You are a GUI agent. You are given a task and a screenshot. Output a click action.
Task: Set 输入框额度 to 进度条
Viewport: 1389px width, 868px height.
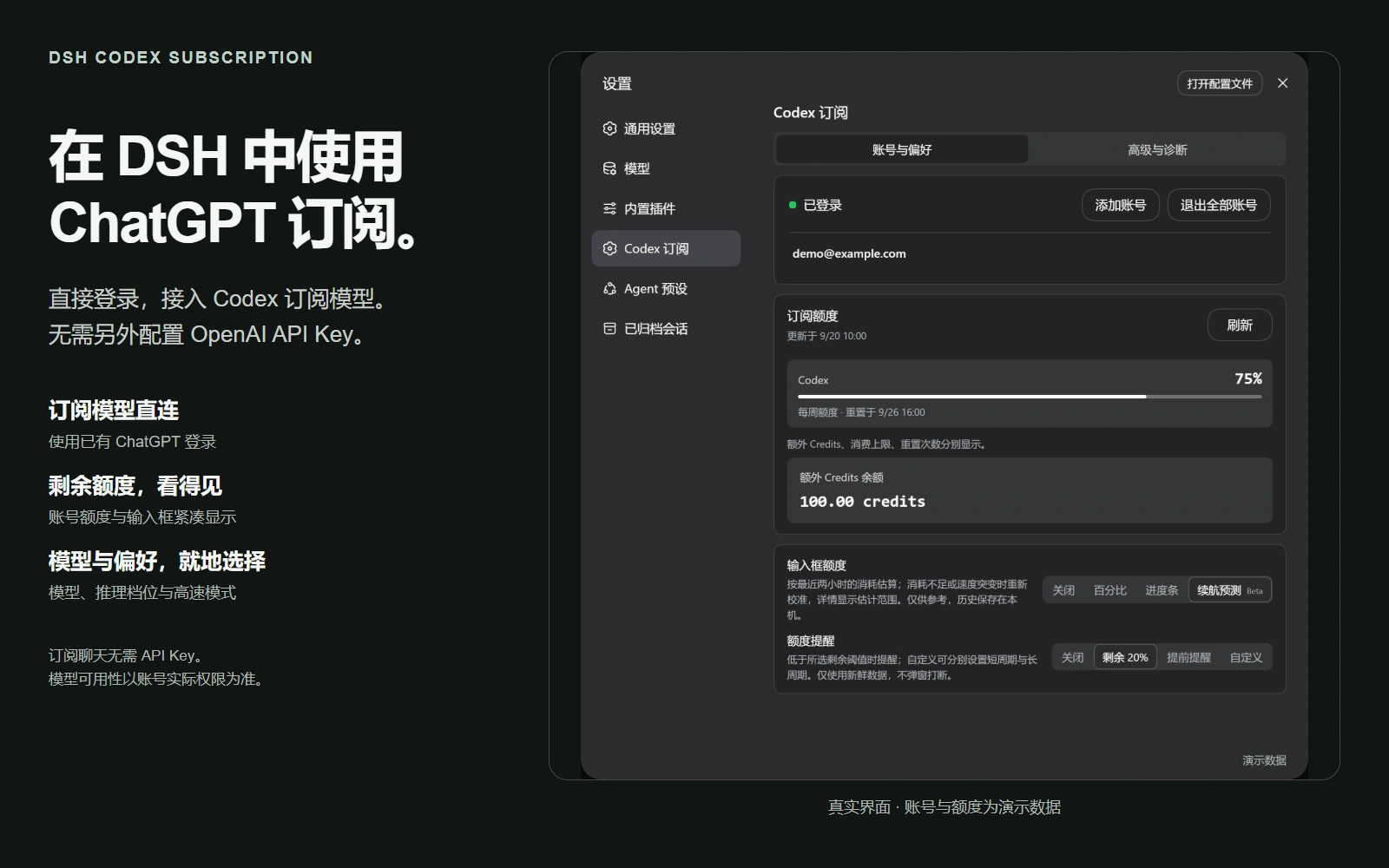1162,590
